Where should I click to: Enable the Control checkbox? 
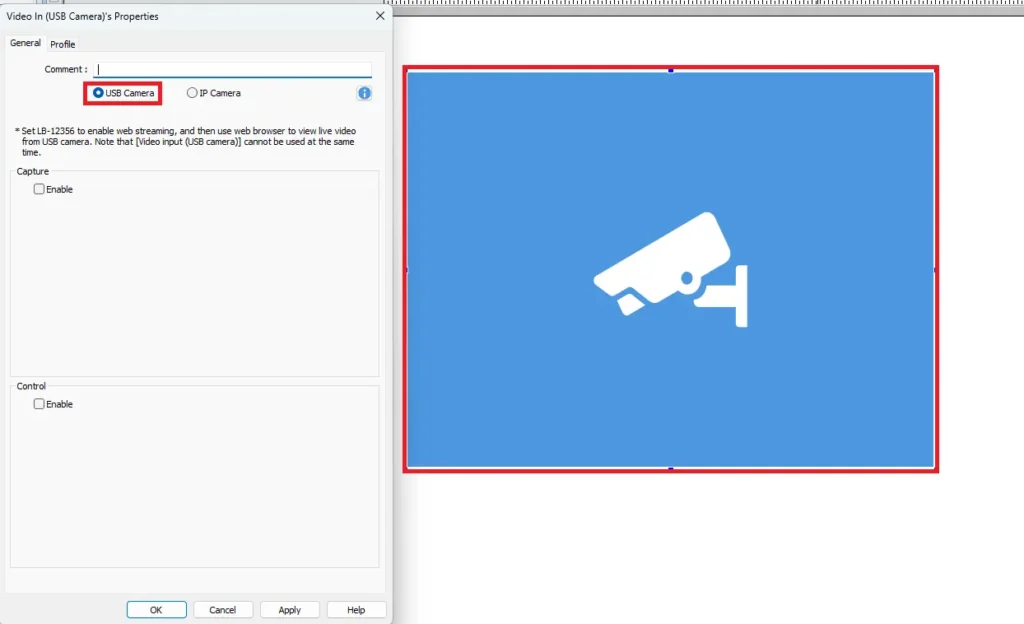pyautogui.click(x=38, y=403)
